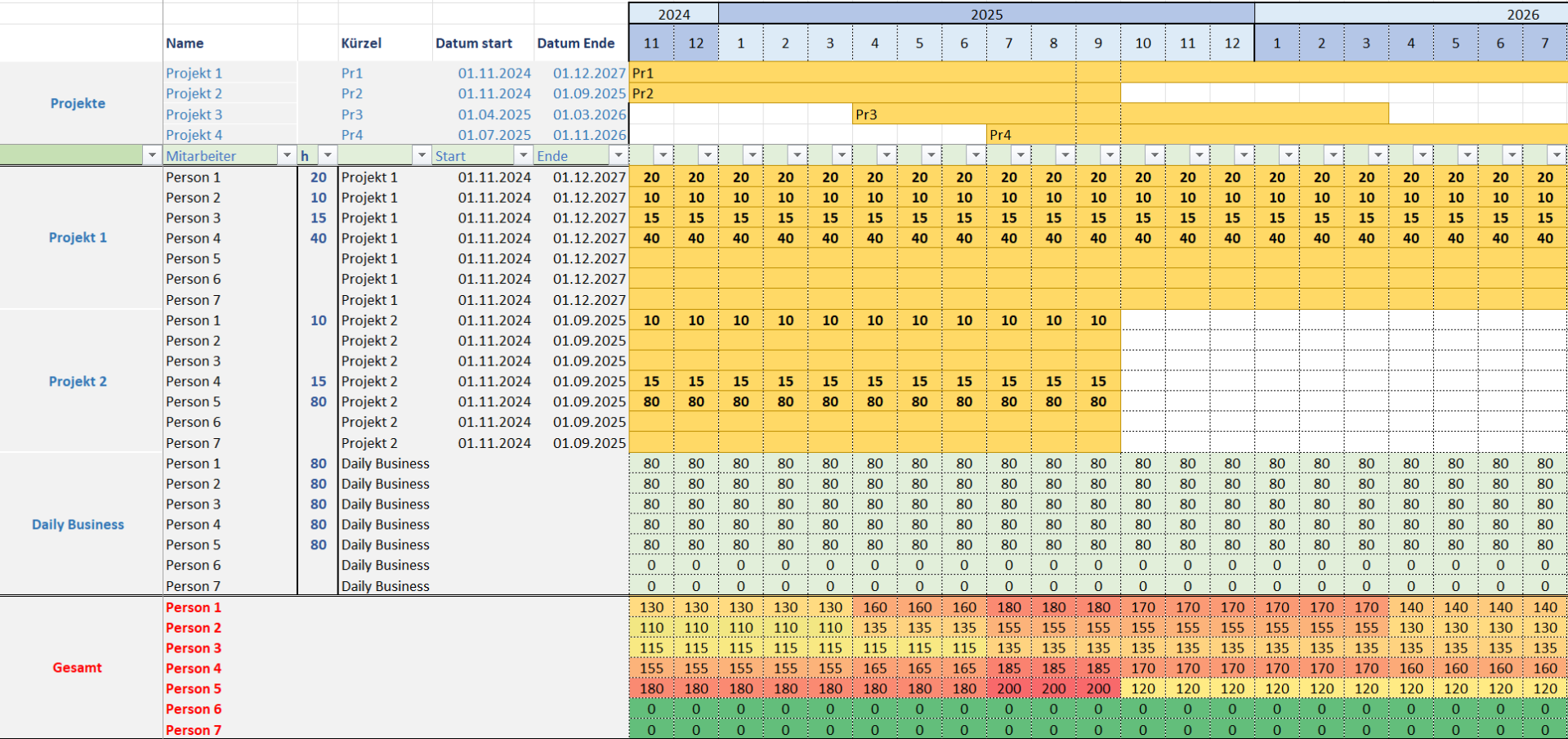The image size is (1568, 739).
Task: Select 200 in Person 5 Gesamt, month 7 2025
Action: (x=1009, y=688)
